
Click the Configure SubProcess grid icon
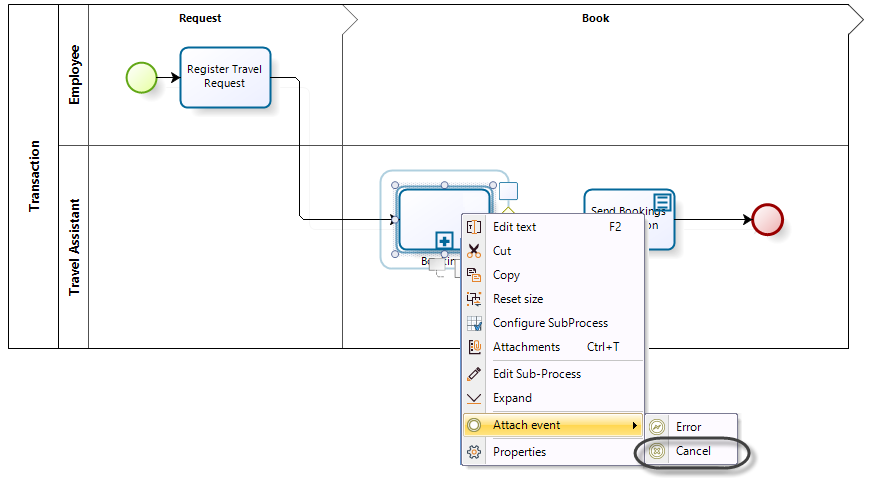click(x=474, y=323)
